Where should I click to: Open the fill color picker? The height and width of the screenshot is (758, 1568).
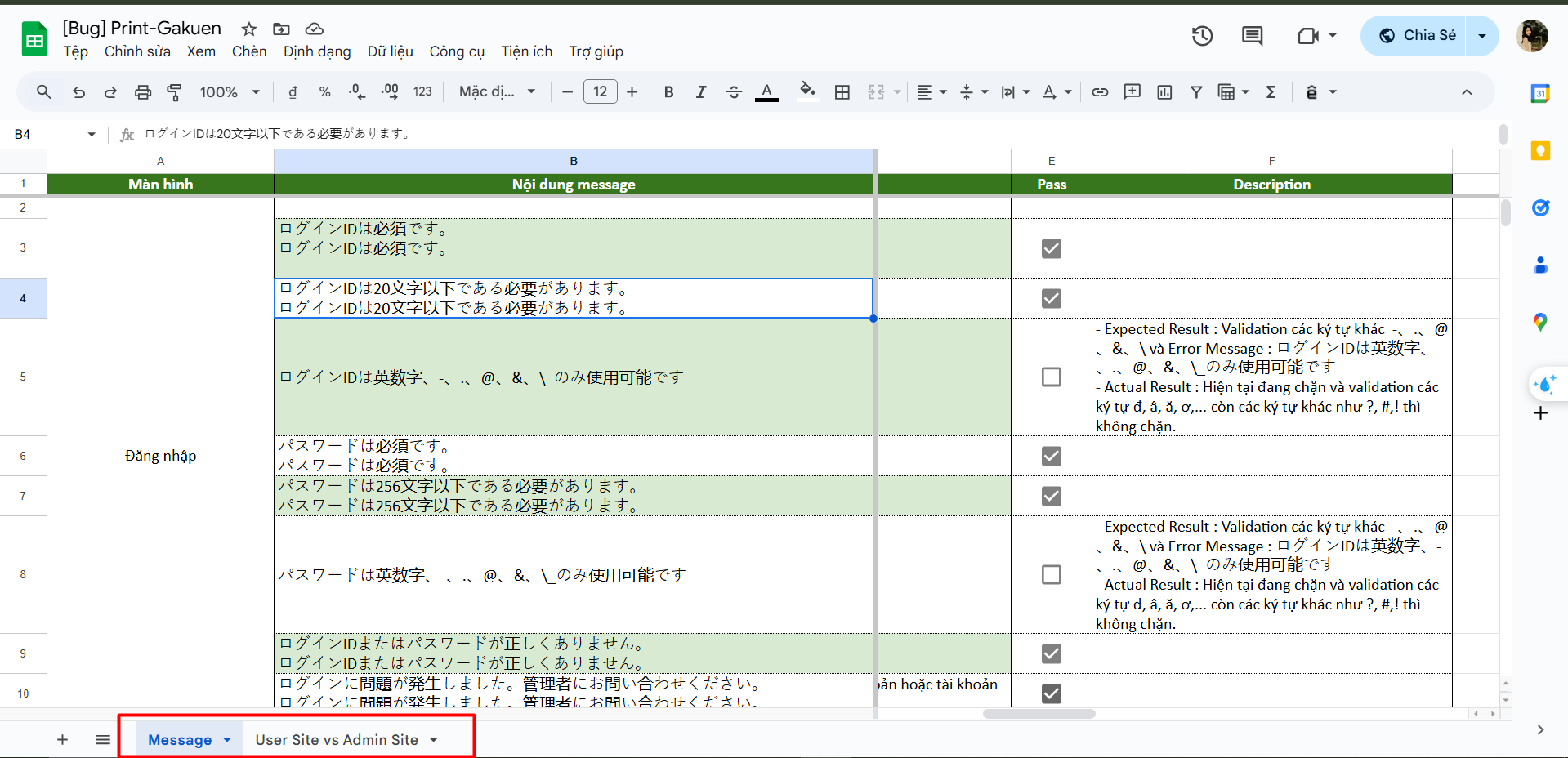click(x=807, y=92)
